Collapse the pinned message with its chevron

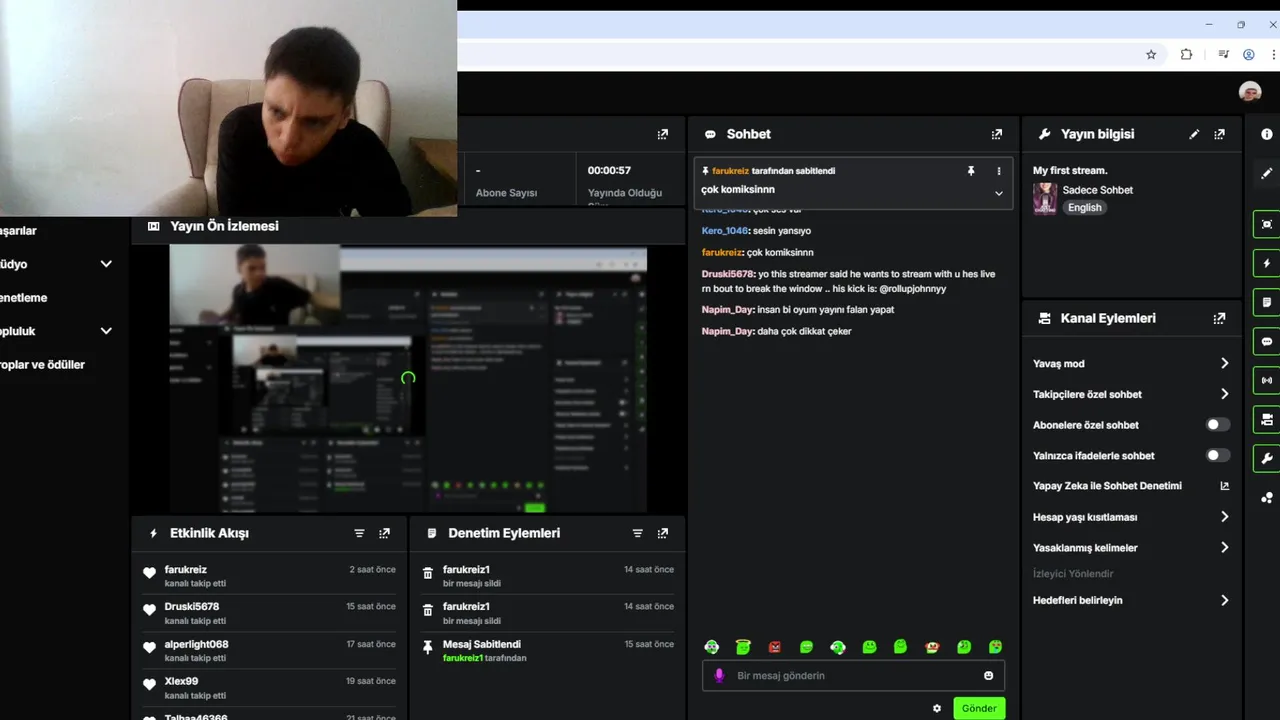click(x=998, y=194)
